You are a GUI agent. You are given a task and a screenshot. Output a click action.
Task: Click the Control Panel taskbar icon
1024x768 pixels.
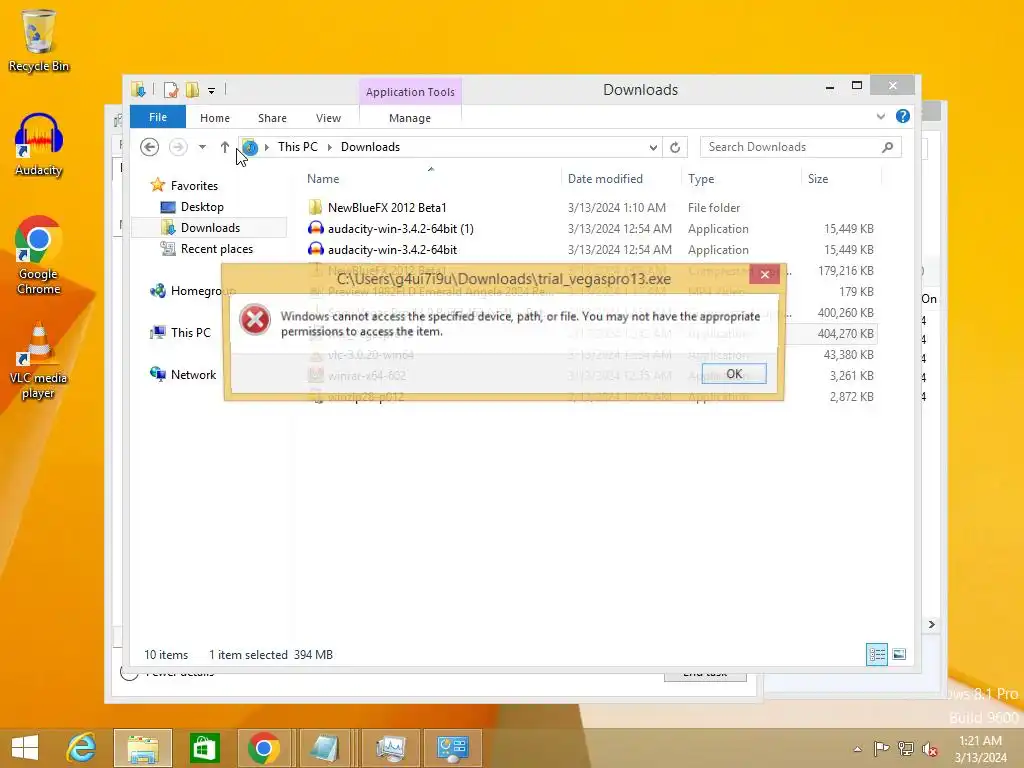tap(453, 748)
